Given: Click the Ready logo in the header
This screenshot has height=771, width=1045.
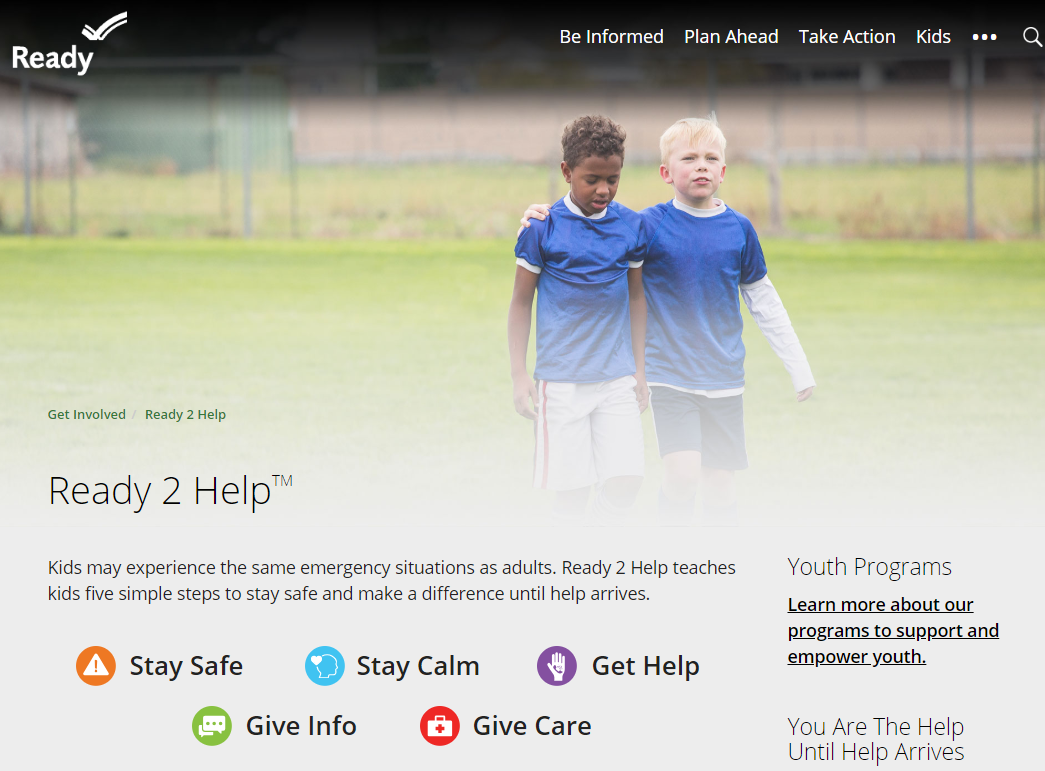Looking at the screenshot, I should click(69, 43).
